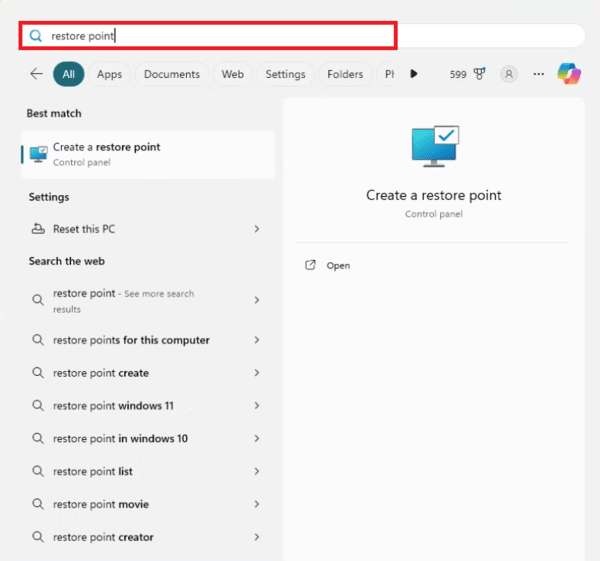Image resolution: width=600 pixels, height=561 pixels.
Task: Expand the Reset this PC chevron
Action: tap(257, 229)
